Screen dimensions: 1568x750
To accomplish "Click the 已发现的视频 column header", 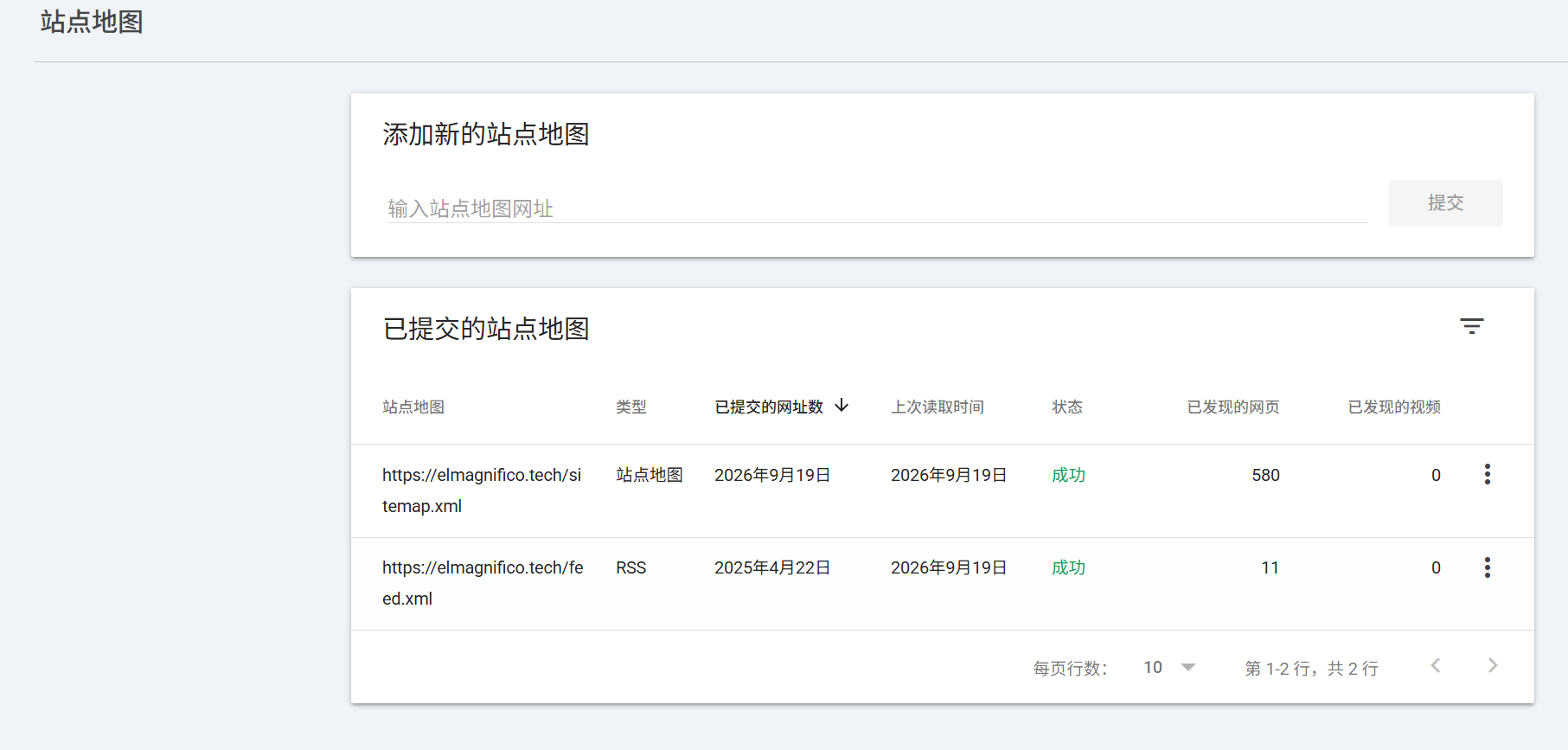I will pos(1394,407).
